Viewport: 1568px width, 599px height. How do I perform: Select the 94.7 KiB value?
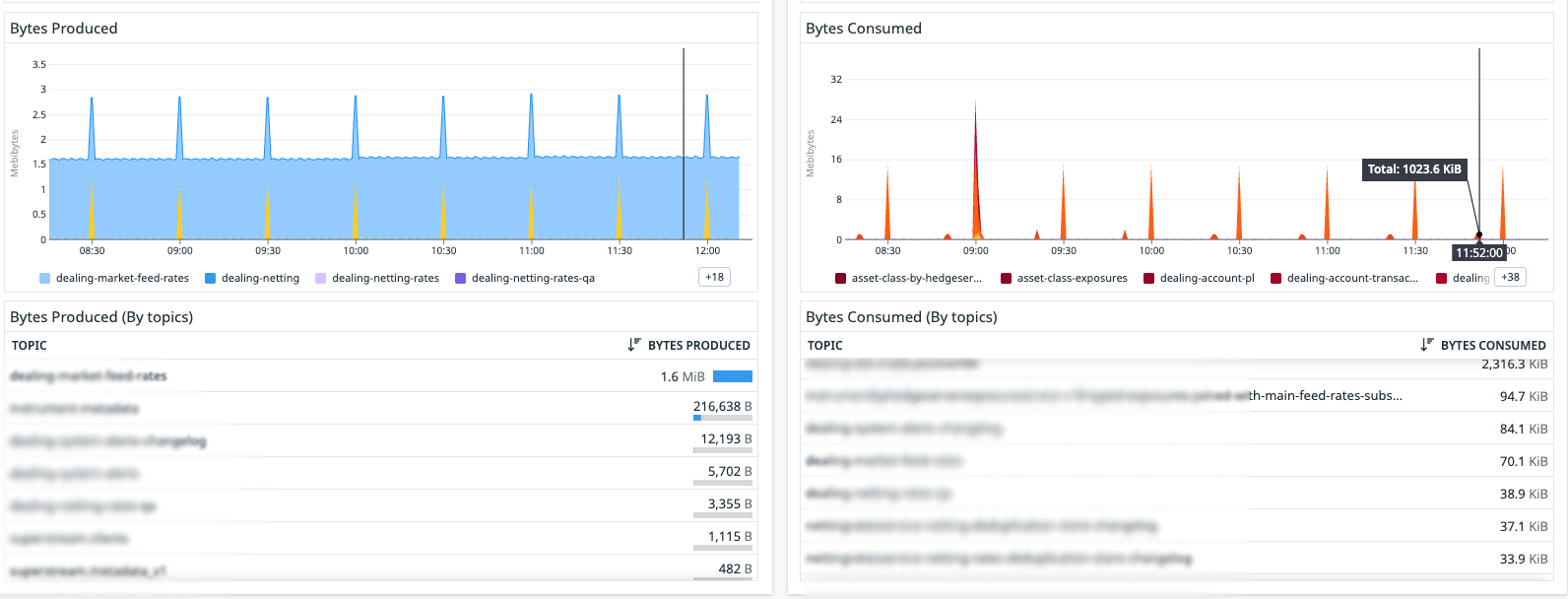pyautogui.click(x=1524, y=396)
